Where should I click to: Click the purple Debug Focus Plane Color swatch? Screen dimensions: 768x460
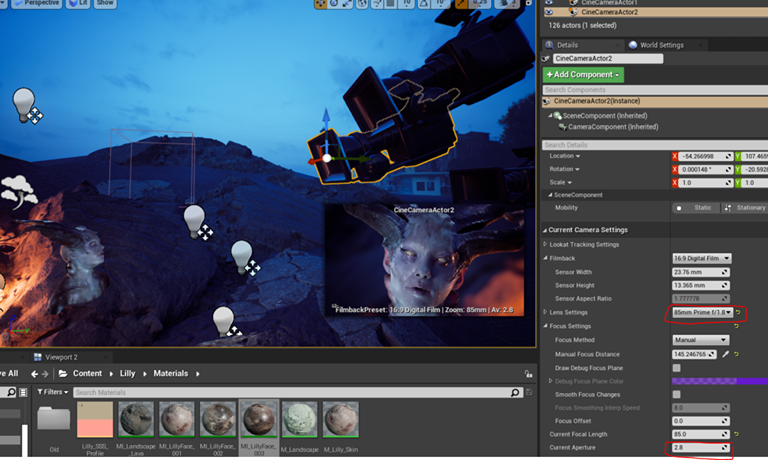pyautogui.click(x=704, y=381)
